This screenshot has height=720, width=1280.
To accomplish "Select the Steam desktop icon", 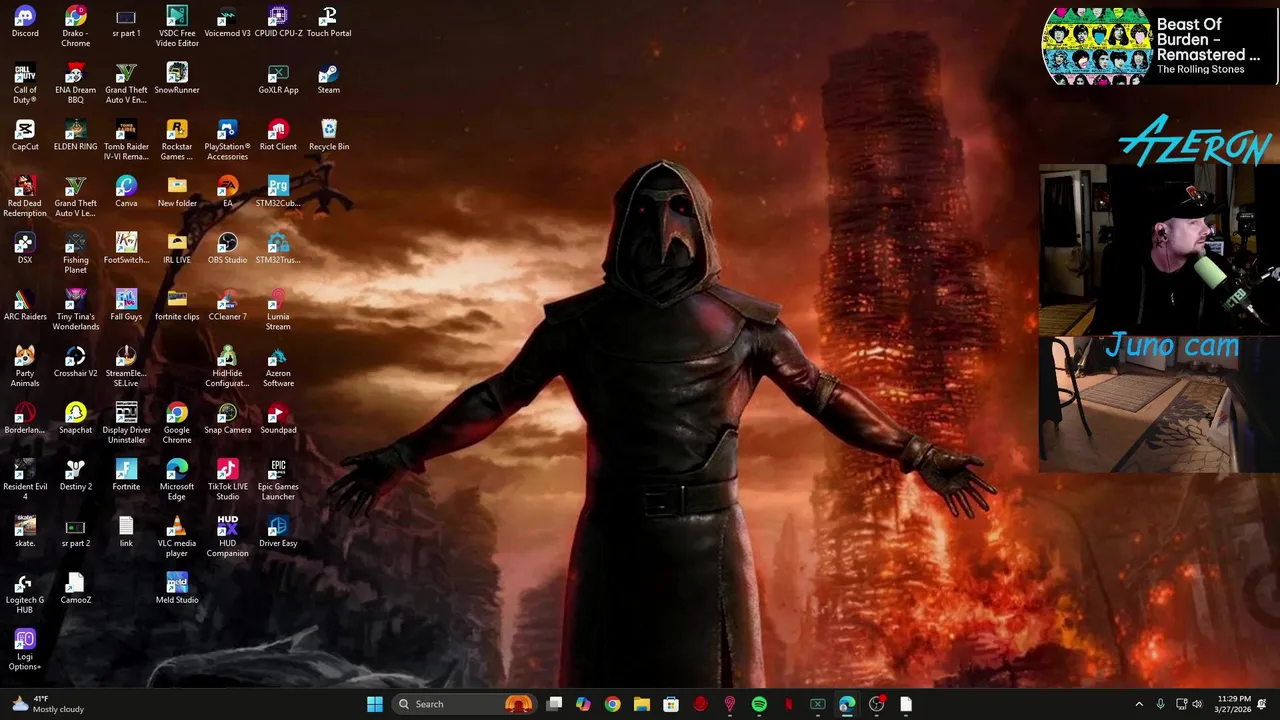I will click(x=329, y=79).
